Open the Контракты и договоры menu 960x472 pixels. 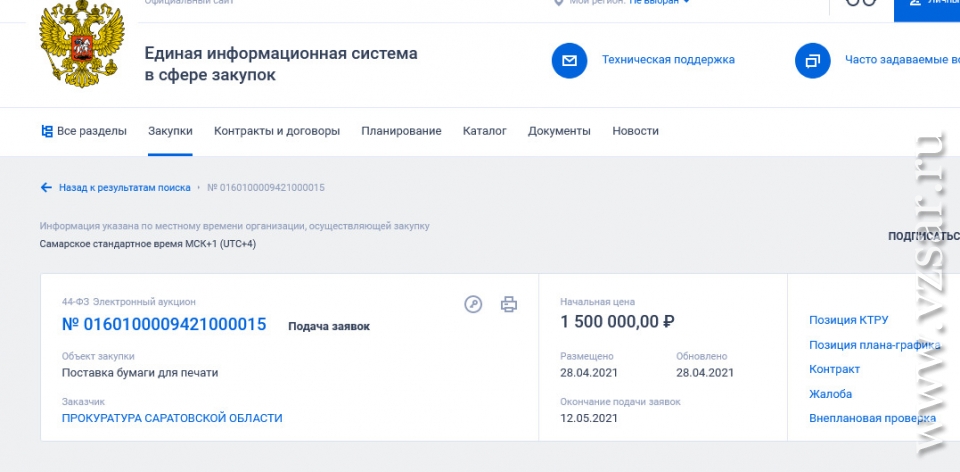277,131
